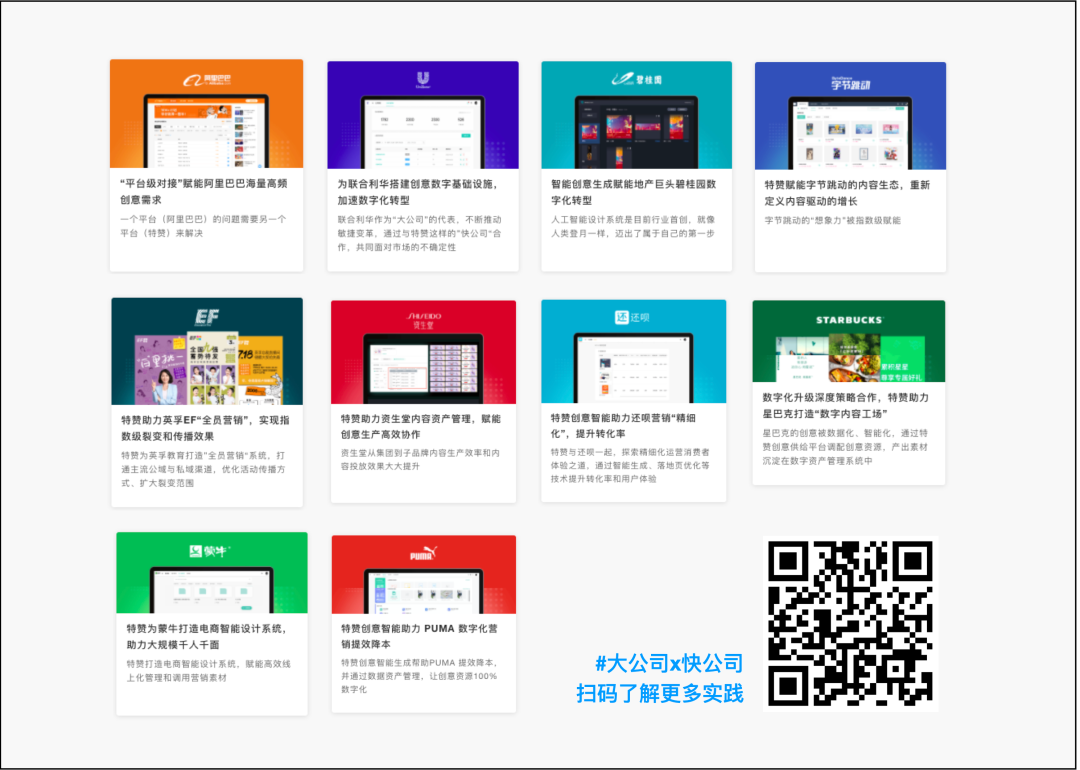Click the Starbucks logo on the green card
The image size is (1080, 770).
click(x=848, y=320)
